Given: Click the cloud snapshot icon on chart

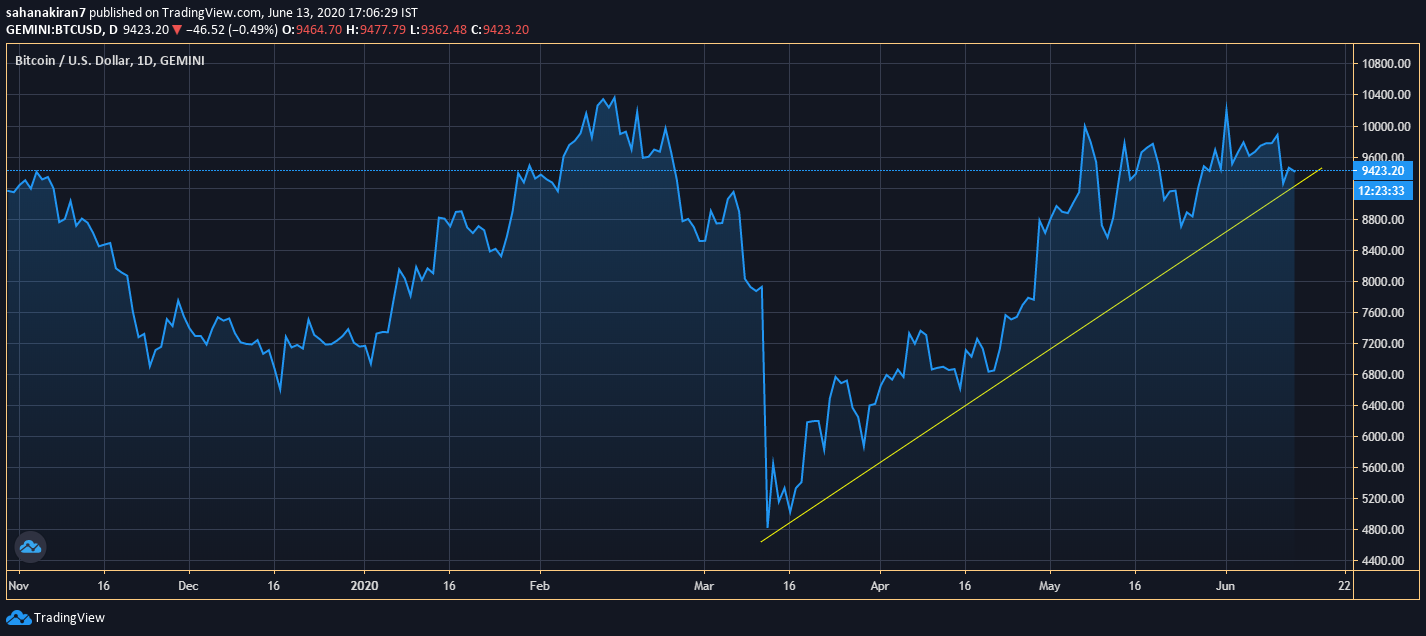Looking at the screenshot, I should (30, 546).
